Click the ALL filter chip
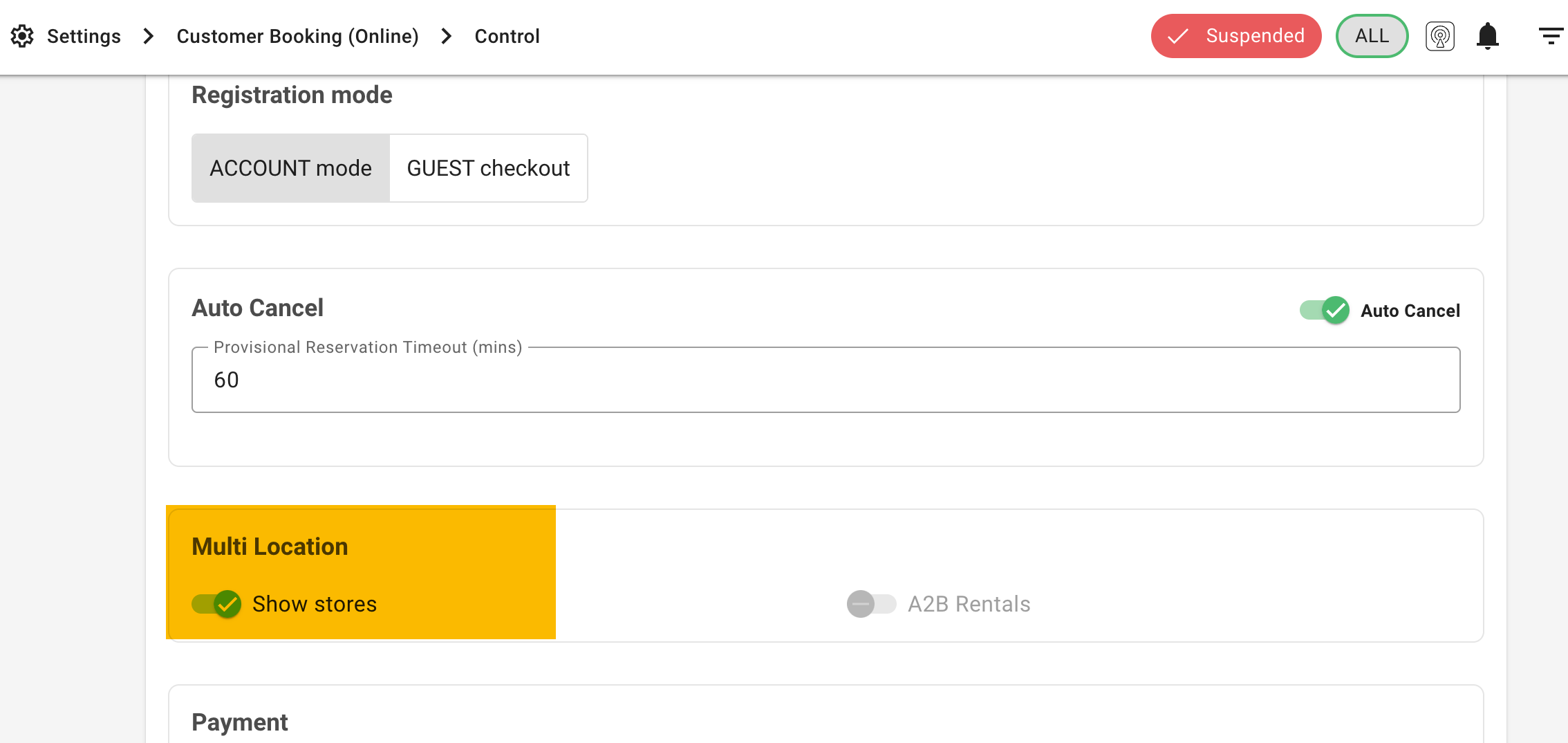 (x=1372, y=36)
